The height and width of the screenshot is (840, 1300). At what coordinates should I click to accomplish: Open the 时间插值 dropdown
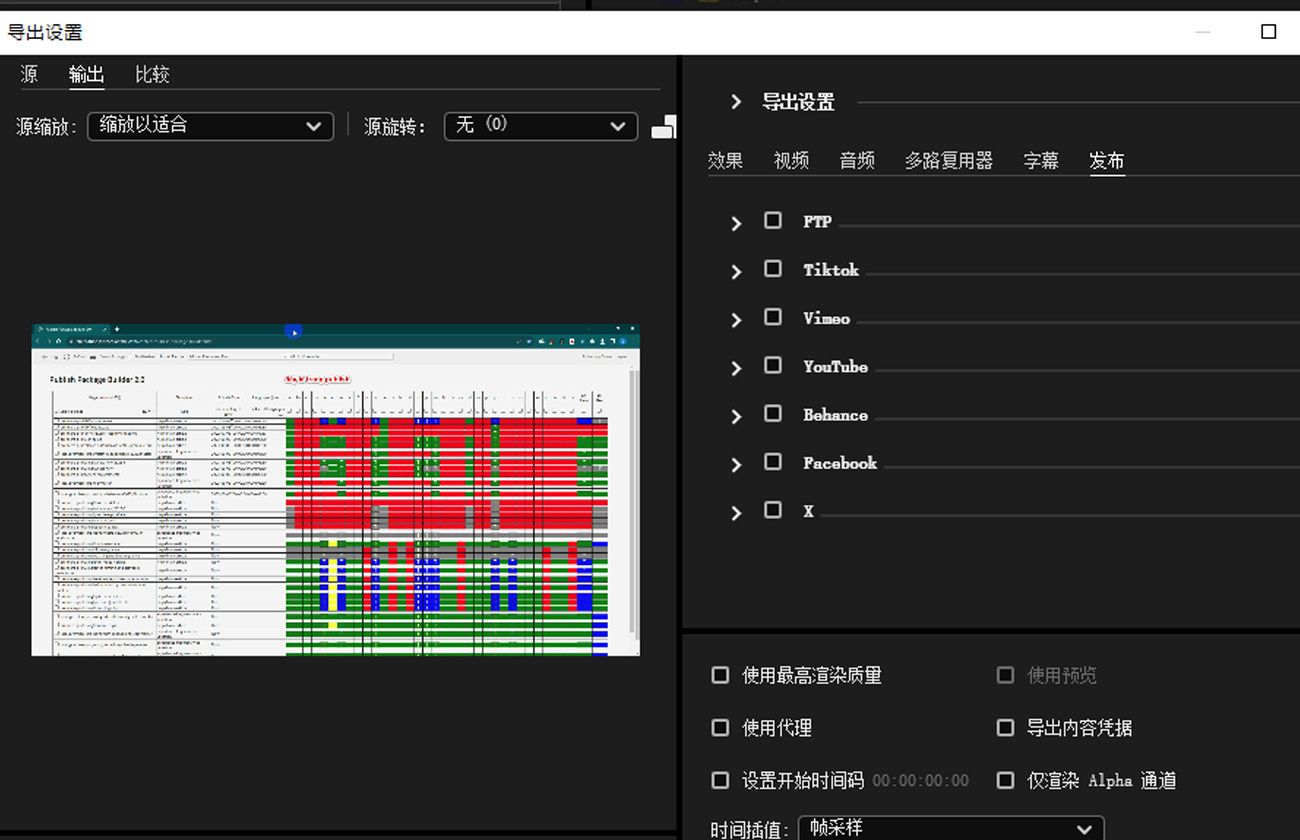[950, 828]
